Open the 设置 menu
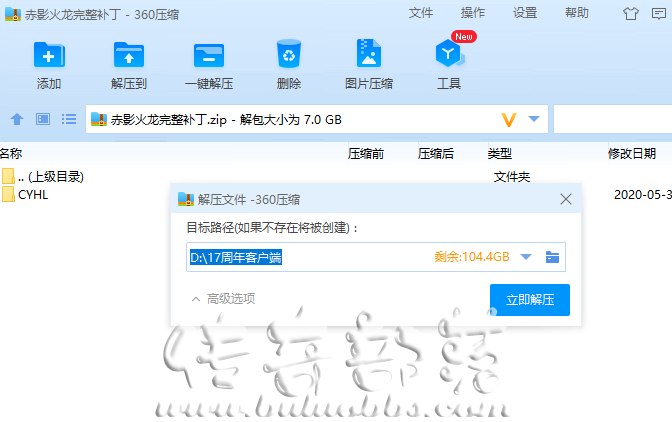The height and width of the screenshot is (422, 672). 525,13
